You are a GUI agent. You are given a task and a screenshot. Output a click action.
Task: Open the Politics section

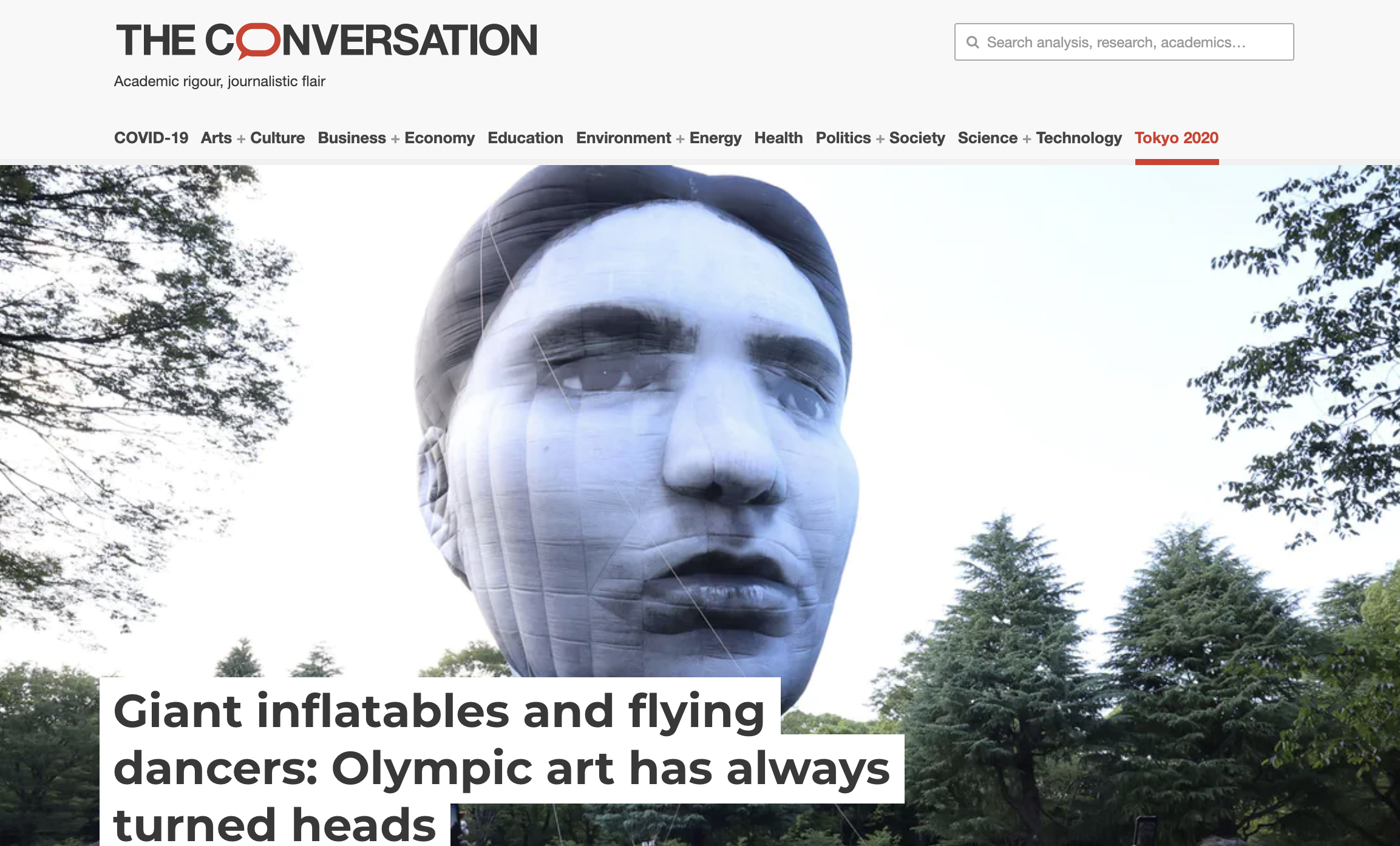tap(843, 138)
